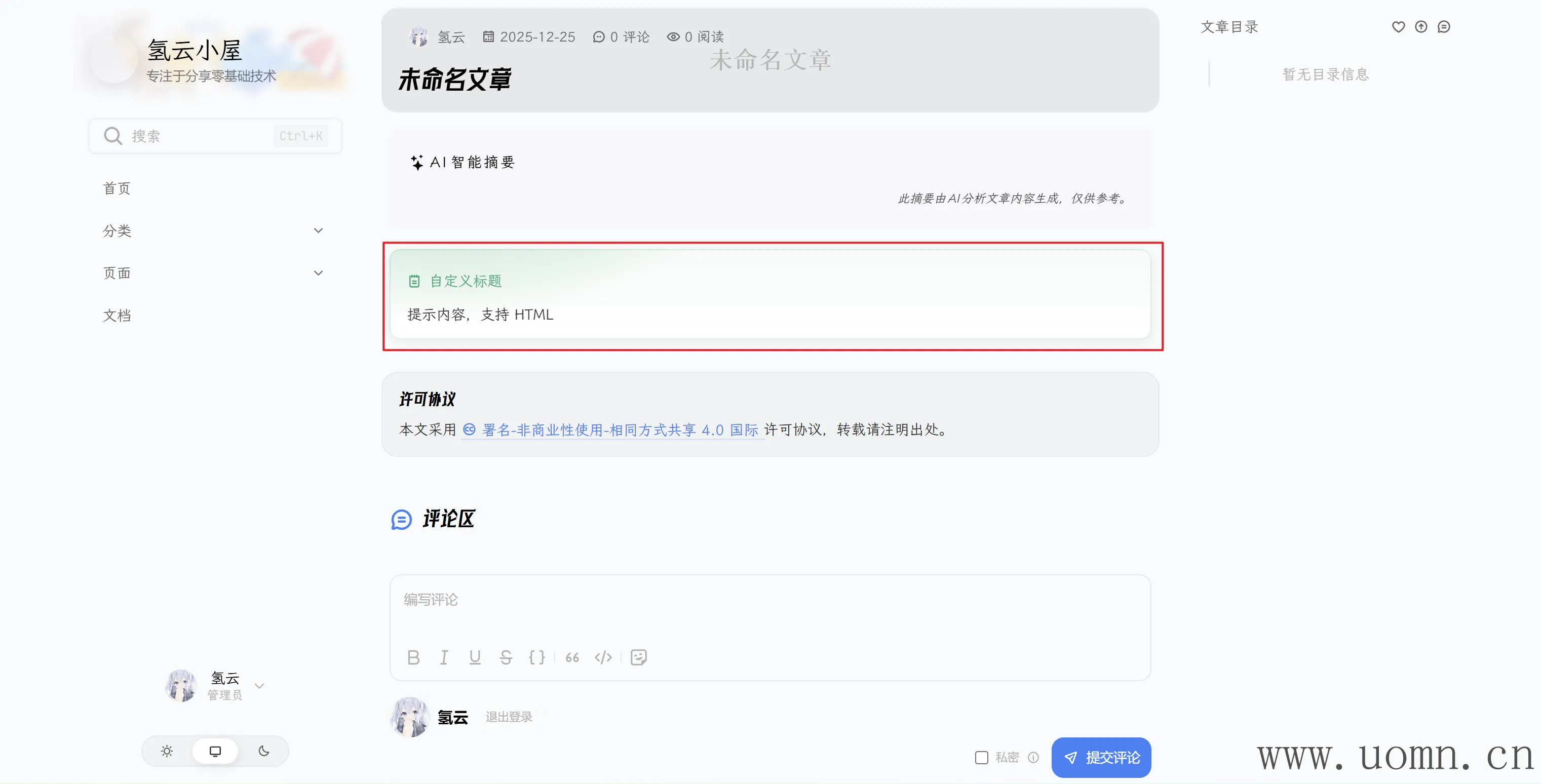Click the heart like icon
Viewport: 1541px width, 784px height.
[x=1398, y=27]
